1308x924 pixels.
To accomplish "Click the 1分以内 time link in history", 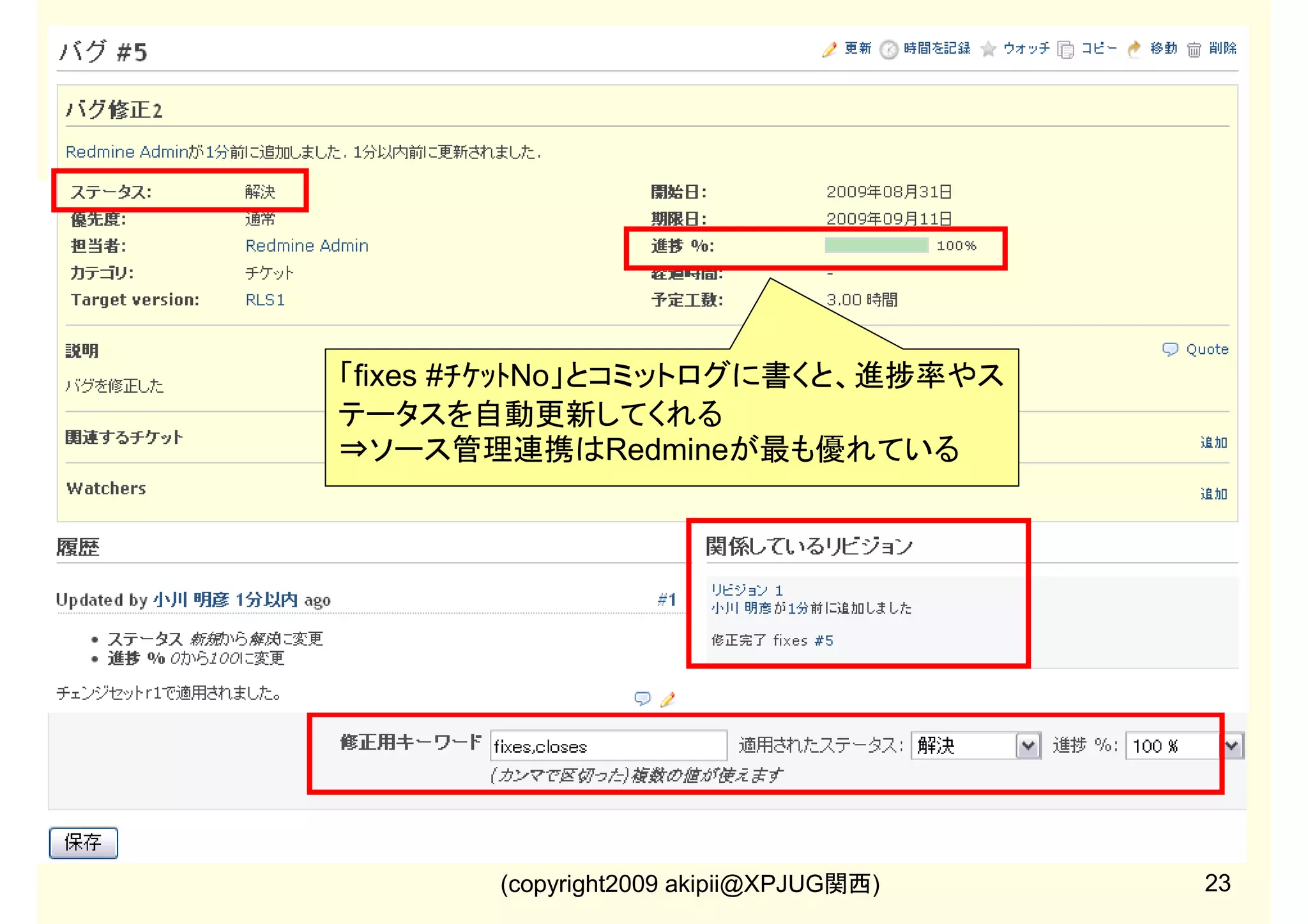I will point(266,600).
